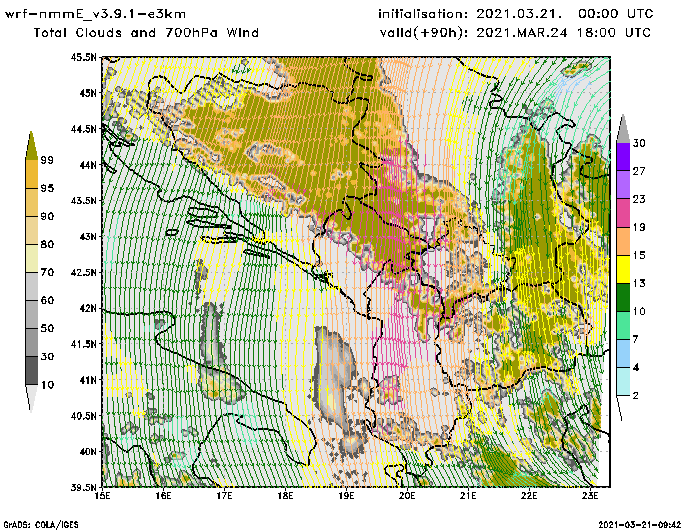Click the '43.5N' latitude label
The height and width of the screenshot is (530, 700).
point(83,200)
